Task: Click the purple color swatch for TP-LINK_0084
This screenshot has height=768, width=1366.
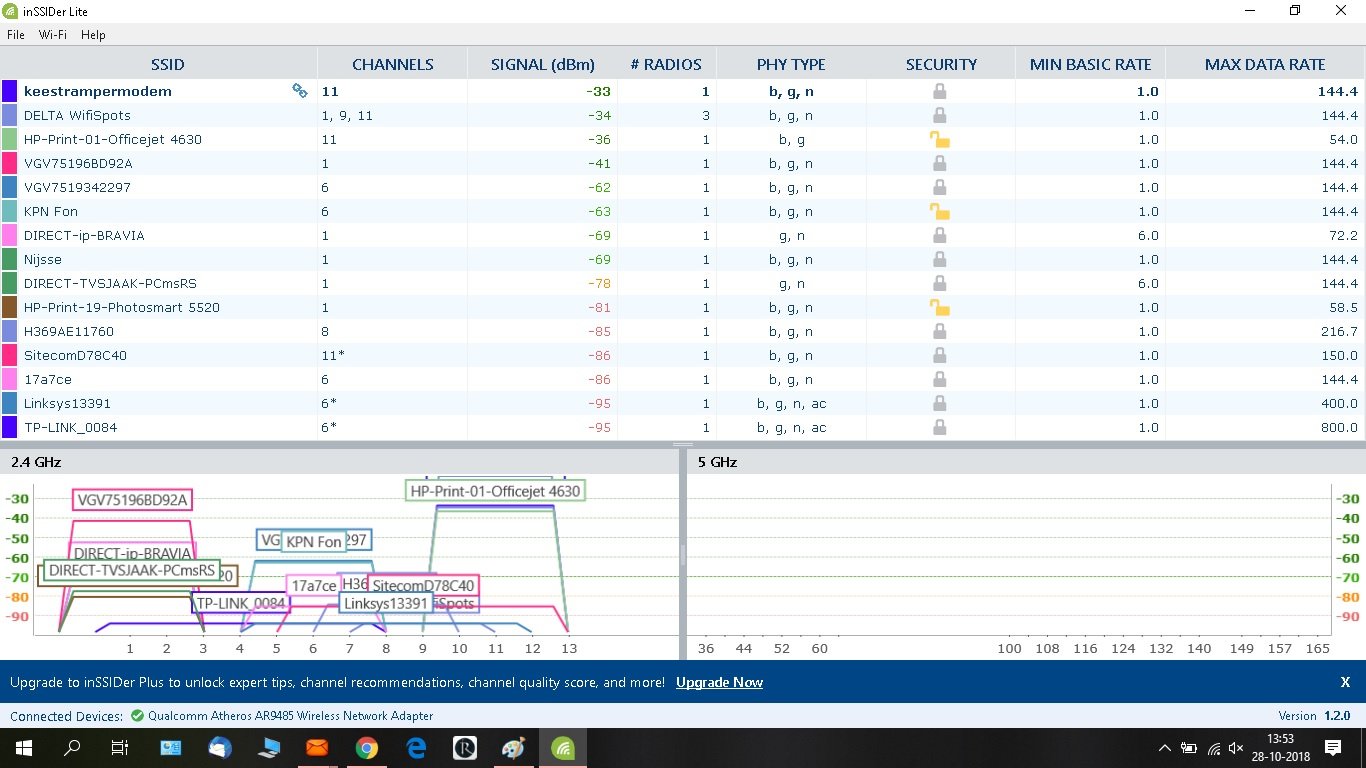Action: pyautogui.click(x=9, y=427)
